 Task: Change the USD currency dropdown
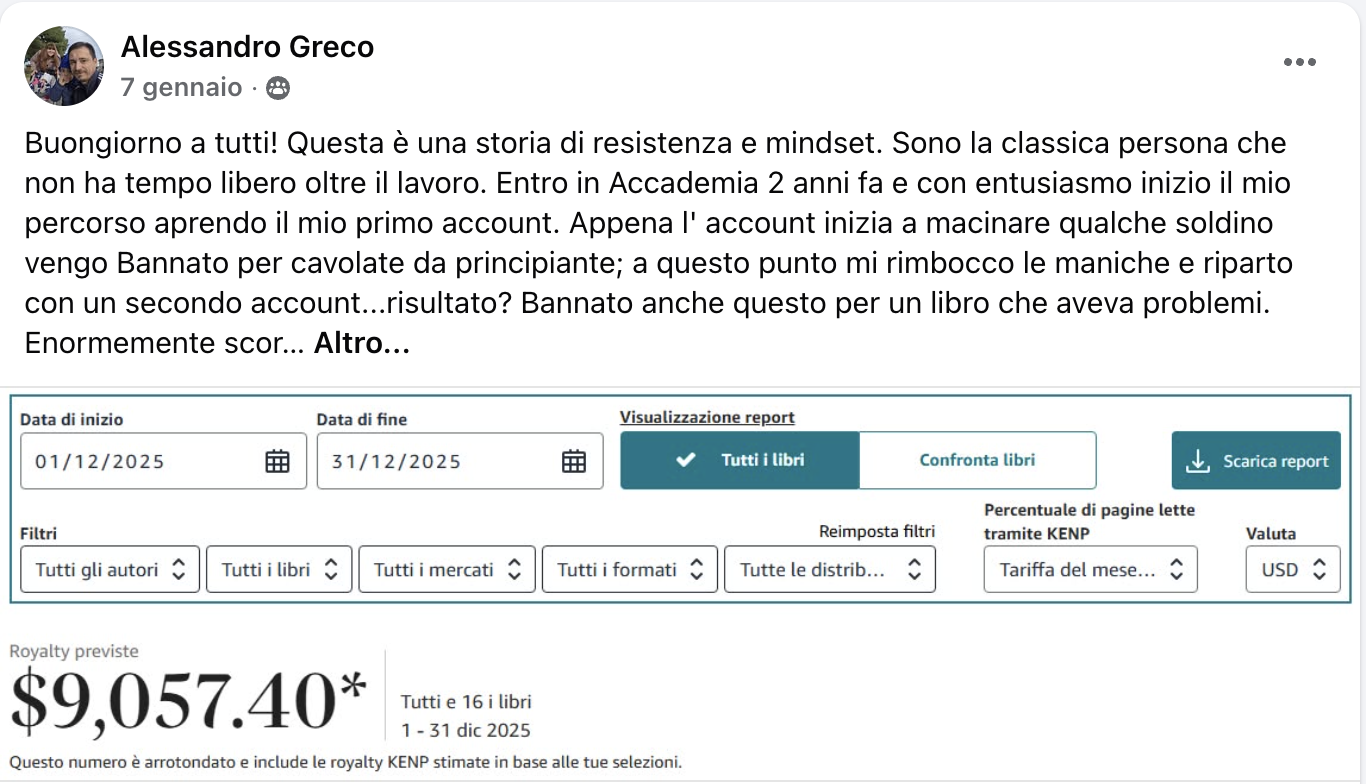pyautogui.click(x=1293, y=570)
